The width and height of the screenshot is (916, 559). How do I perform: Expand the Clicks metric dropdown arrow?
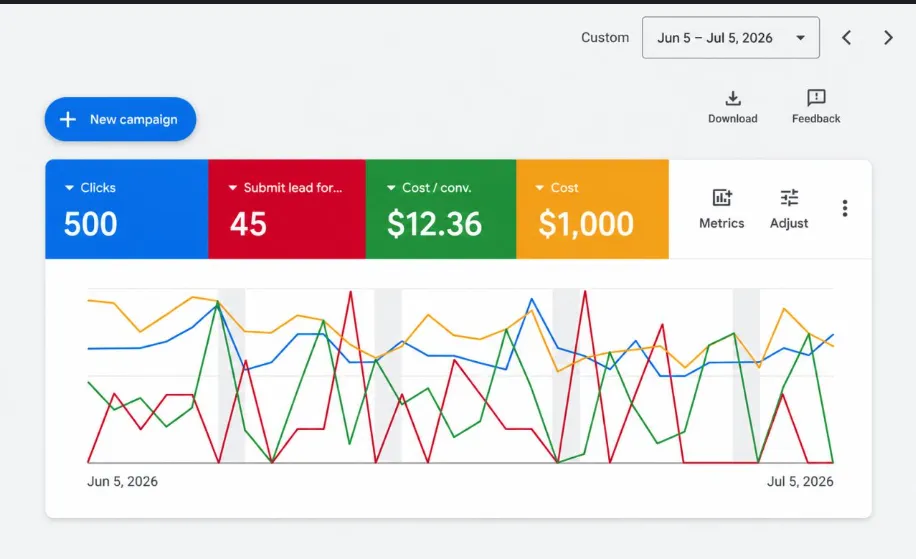point(69,188)
